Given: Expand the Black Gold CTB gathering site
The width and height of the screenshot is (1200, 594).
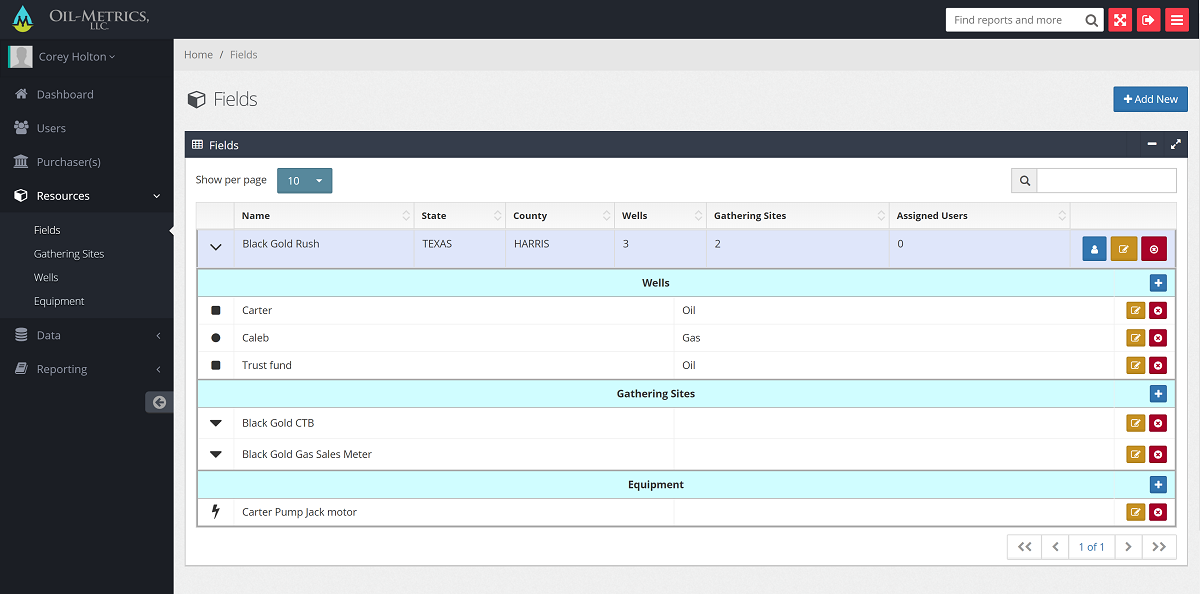Looking at the screenshot, I should click(215, 423).
